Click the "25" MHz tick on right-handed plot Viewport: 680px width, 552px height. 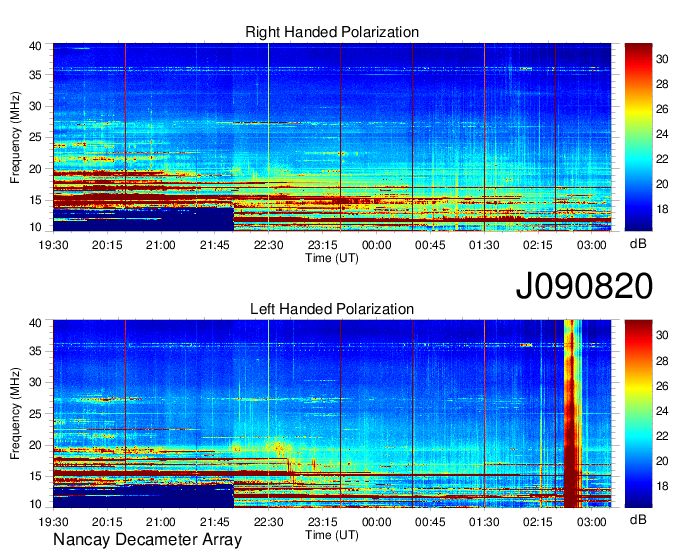coord(35,137)
